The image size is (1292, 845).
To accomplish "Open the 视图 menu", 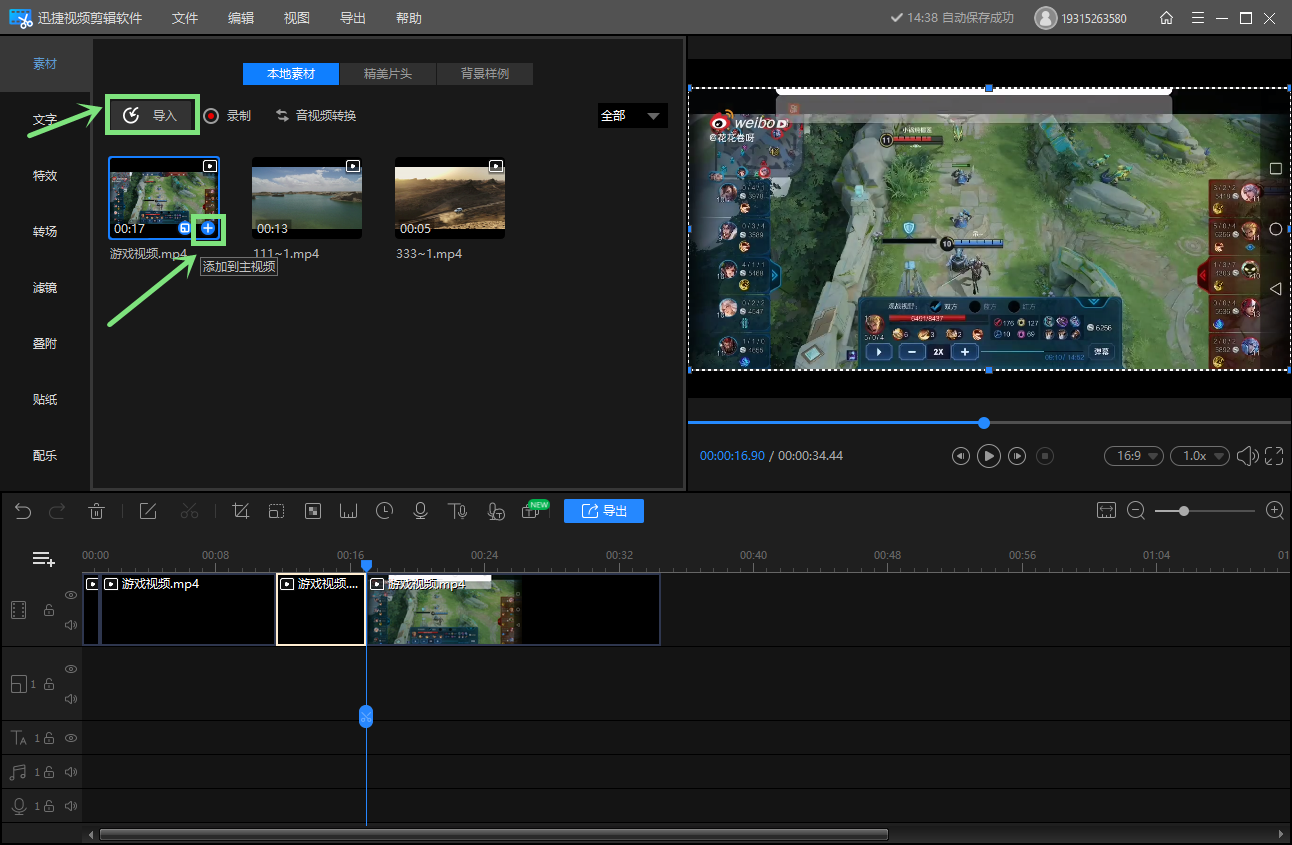I will 297,18.
